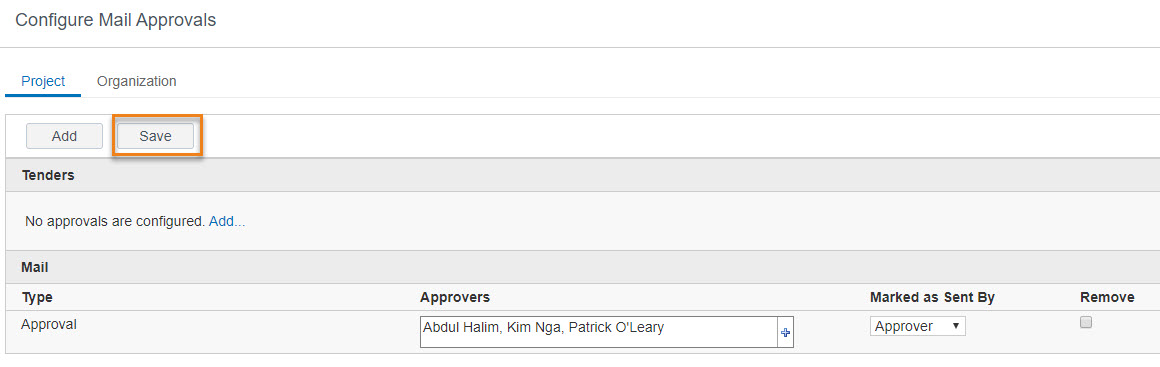The image size is (1160, 367).
Task: Click the Save button
Action: coord(155,136)
